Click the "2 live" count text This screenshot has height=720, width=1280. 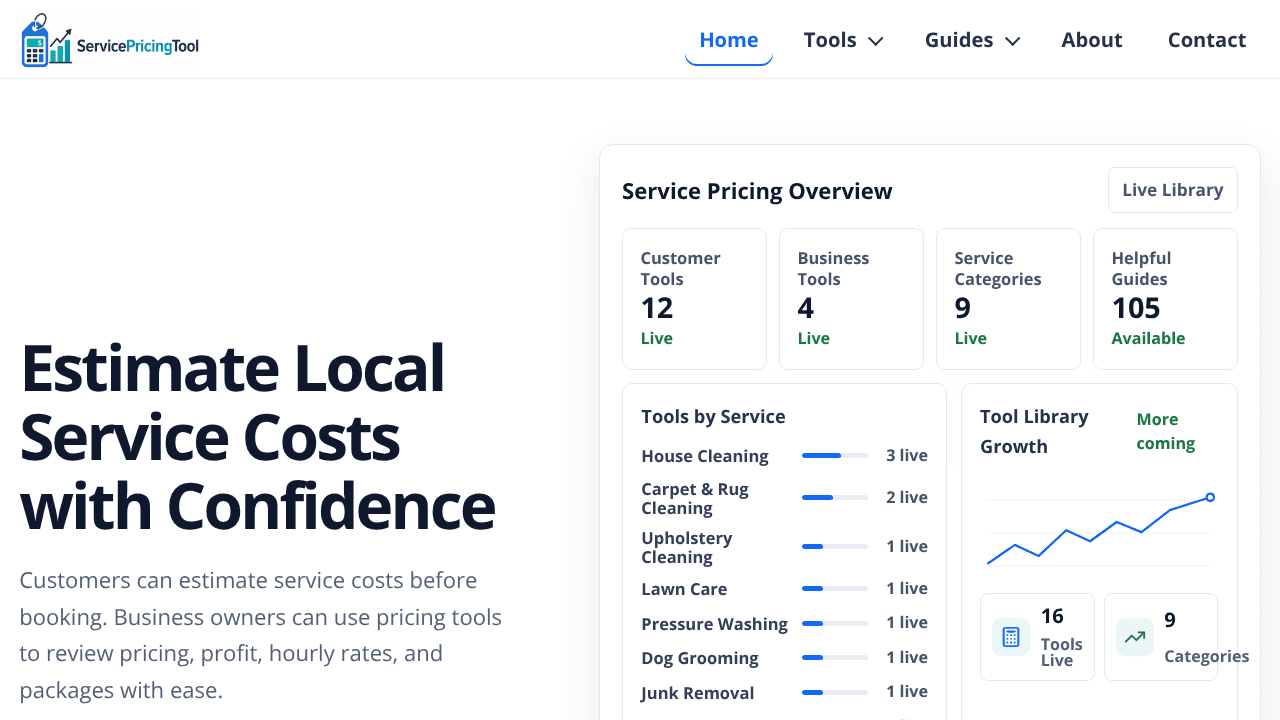click(x=907, y=497)
